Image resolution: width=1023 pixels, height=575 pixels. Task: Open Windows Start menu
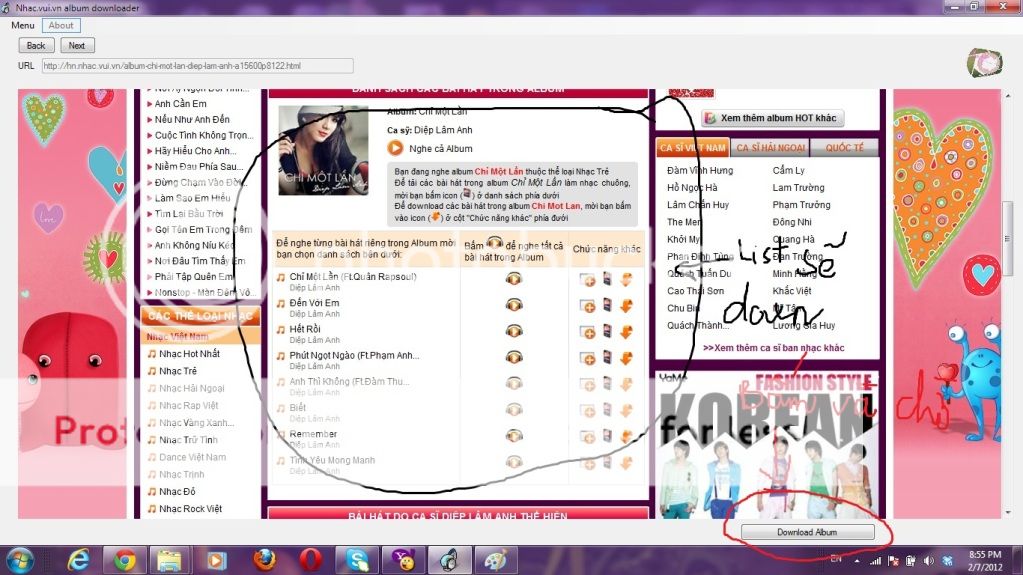pos(19,561)
